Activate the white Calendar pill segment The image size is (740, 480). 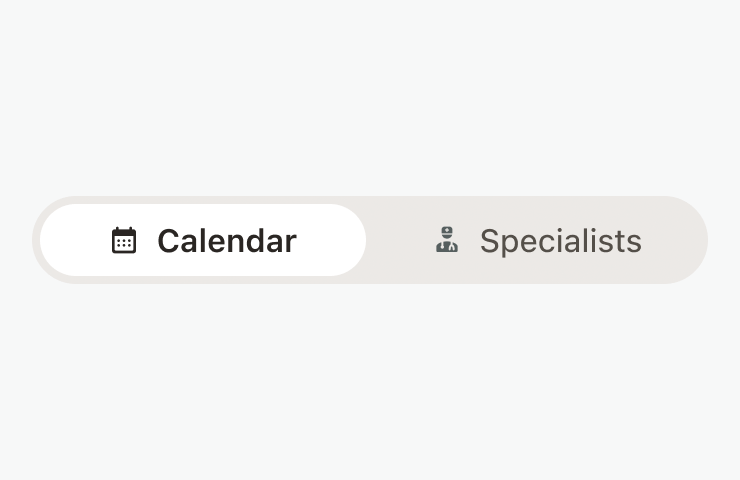(203, 240)
